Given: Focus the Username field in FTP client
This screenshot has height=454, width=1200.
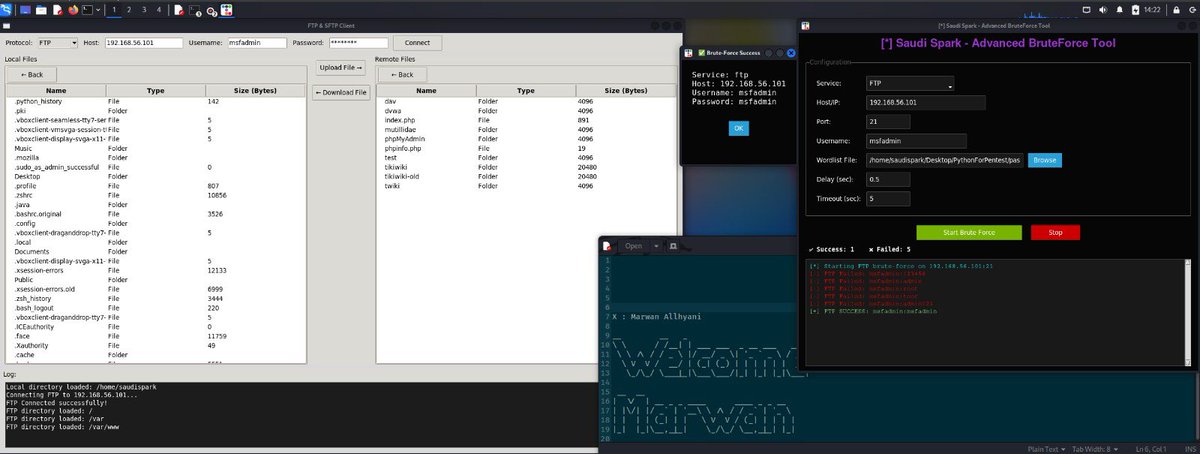Looking at the screenshot, I should [256, 43].
